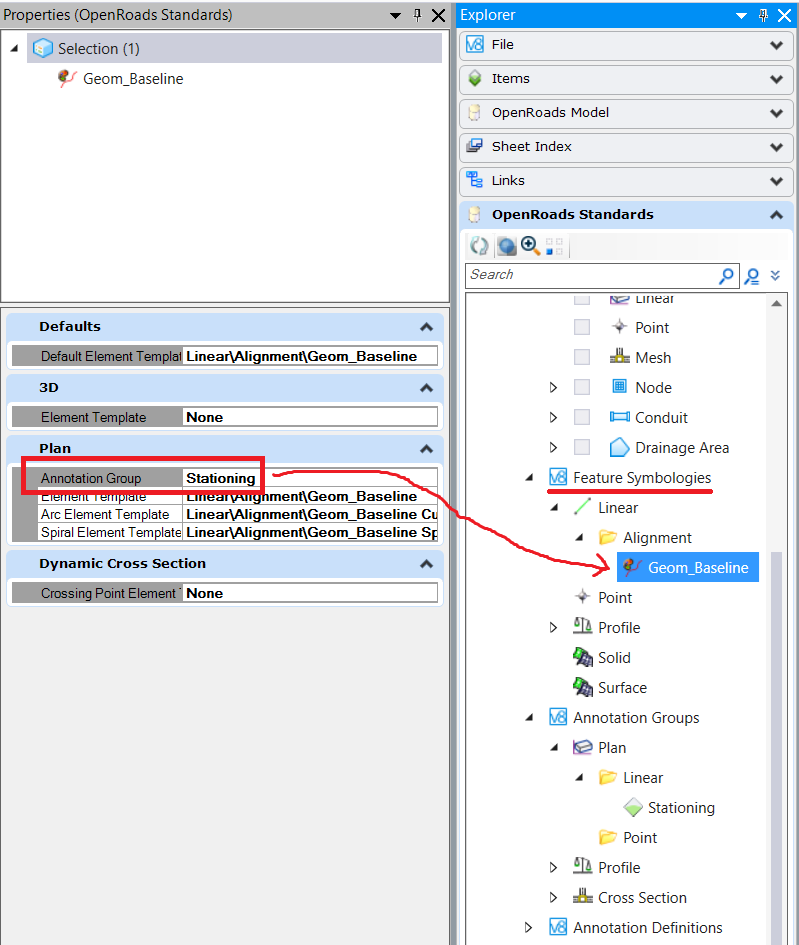Collapse the Plan properties group
799x945 pixels.
coord(427,448)
